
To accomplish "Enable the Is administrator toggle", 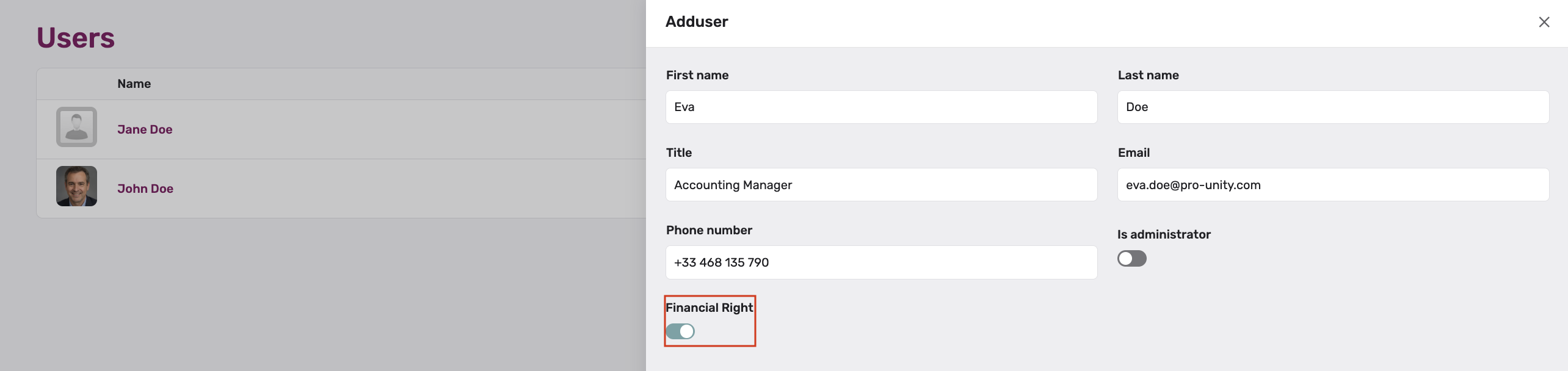I will tap(1131, 259).
